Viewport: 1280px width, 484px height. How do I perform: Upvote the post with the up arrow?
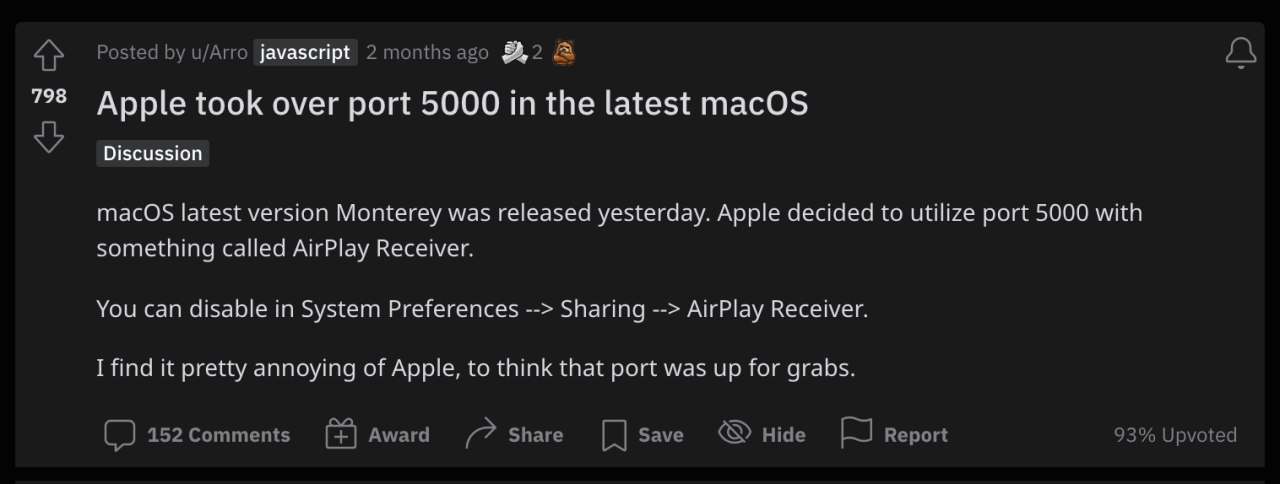[x=48, y=56]
